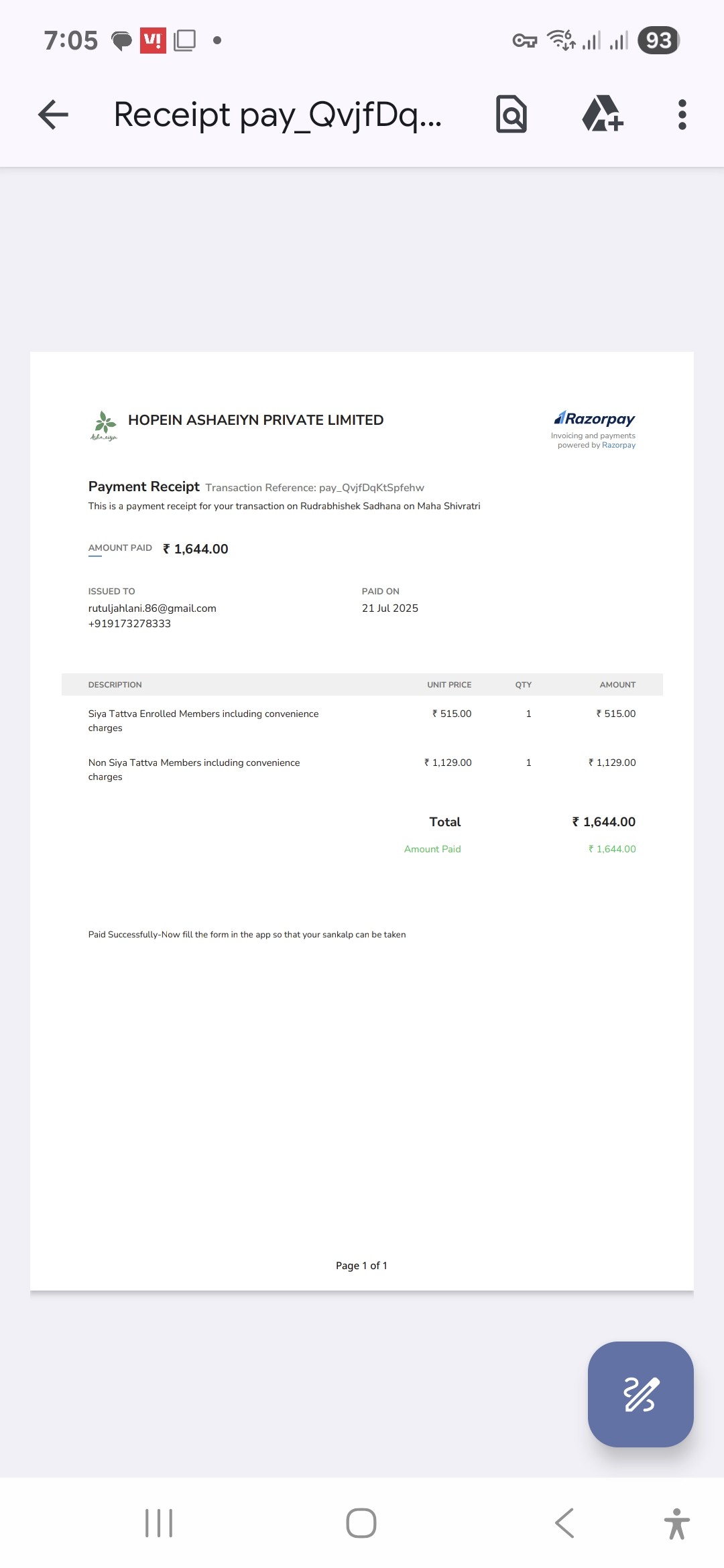Tap the VPN key status icon
Viewport: 724px width, 1568px height.
click(525, 41)
